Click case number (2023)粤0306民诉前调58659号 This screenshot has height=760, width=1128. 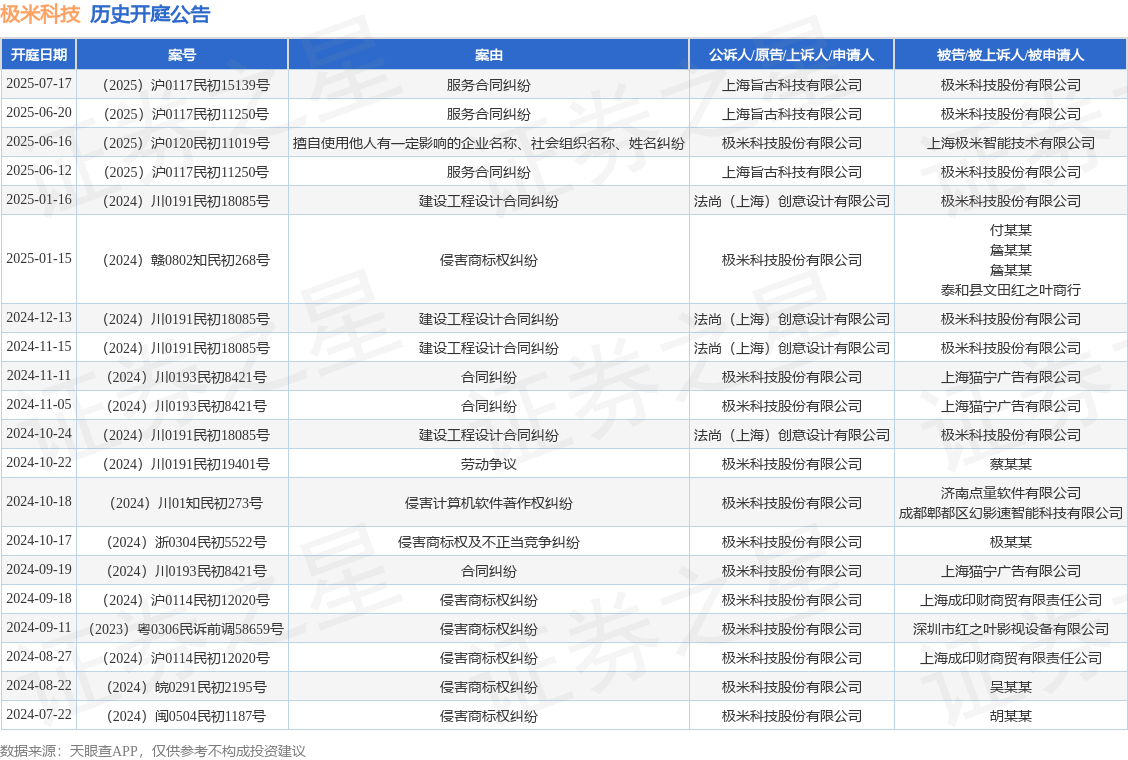click(182, 629)
